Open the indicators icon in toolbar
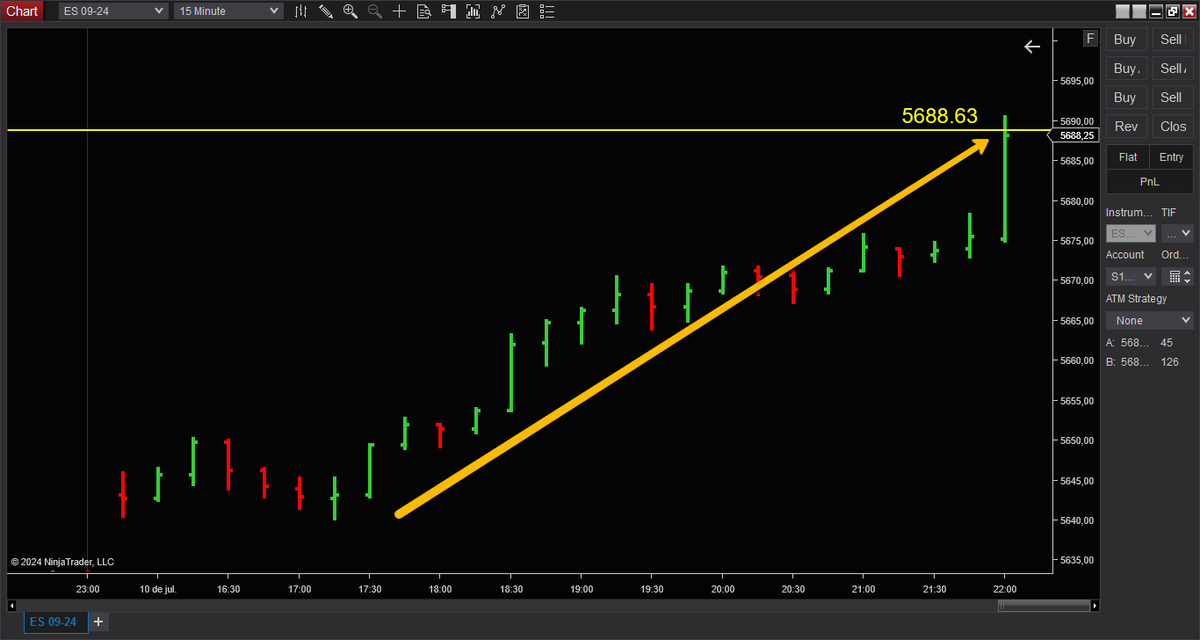Viewport: 1200px width, 640px height. point(472,11)
